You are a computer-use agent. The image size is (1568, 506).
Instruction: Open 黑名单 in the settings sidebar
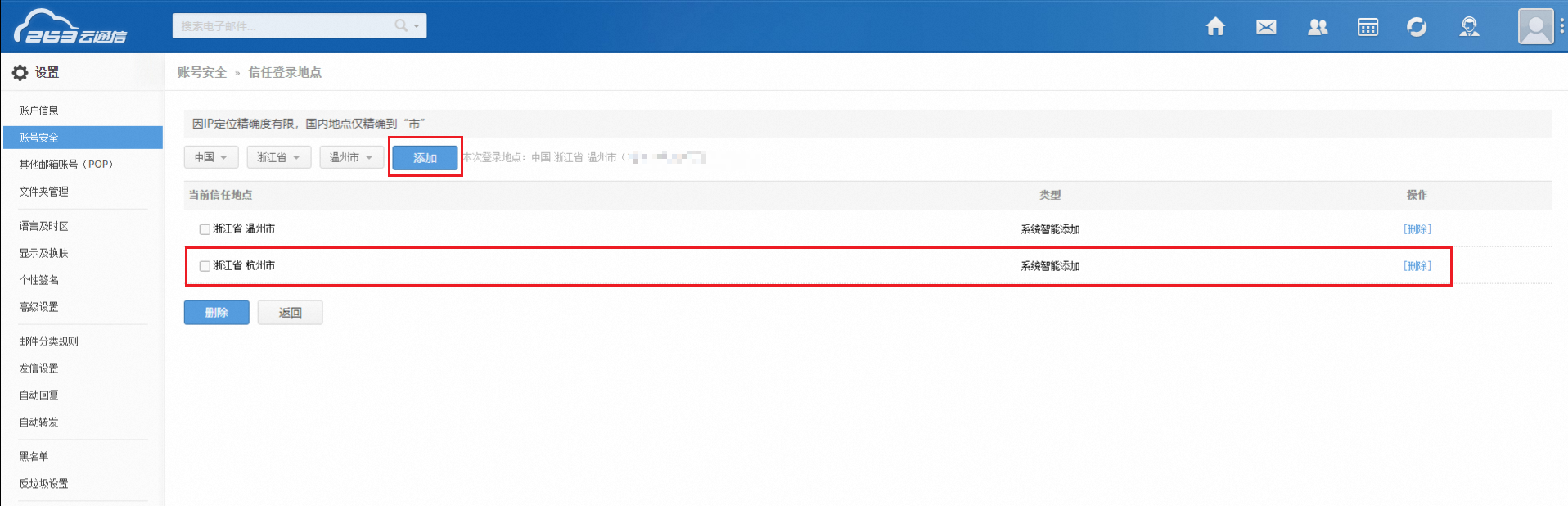(x=34, y=456)
